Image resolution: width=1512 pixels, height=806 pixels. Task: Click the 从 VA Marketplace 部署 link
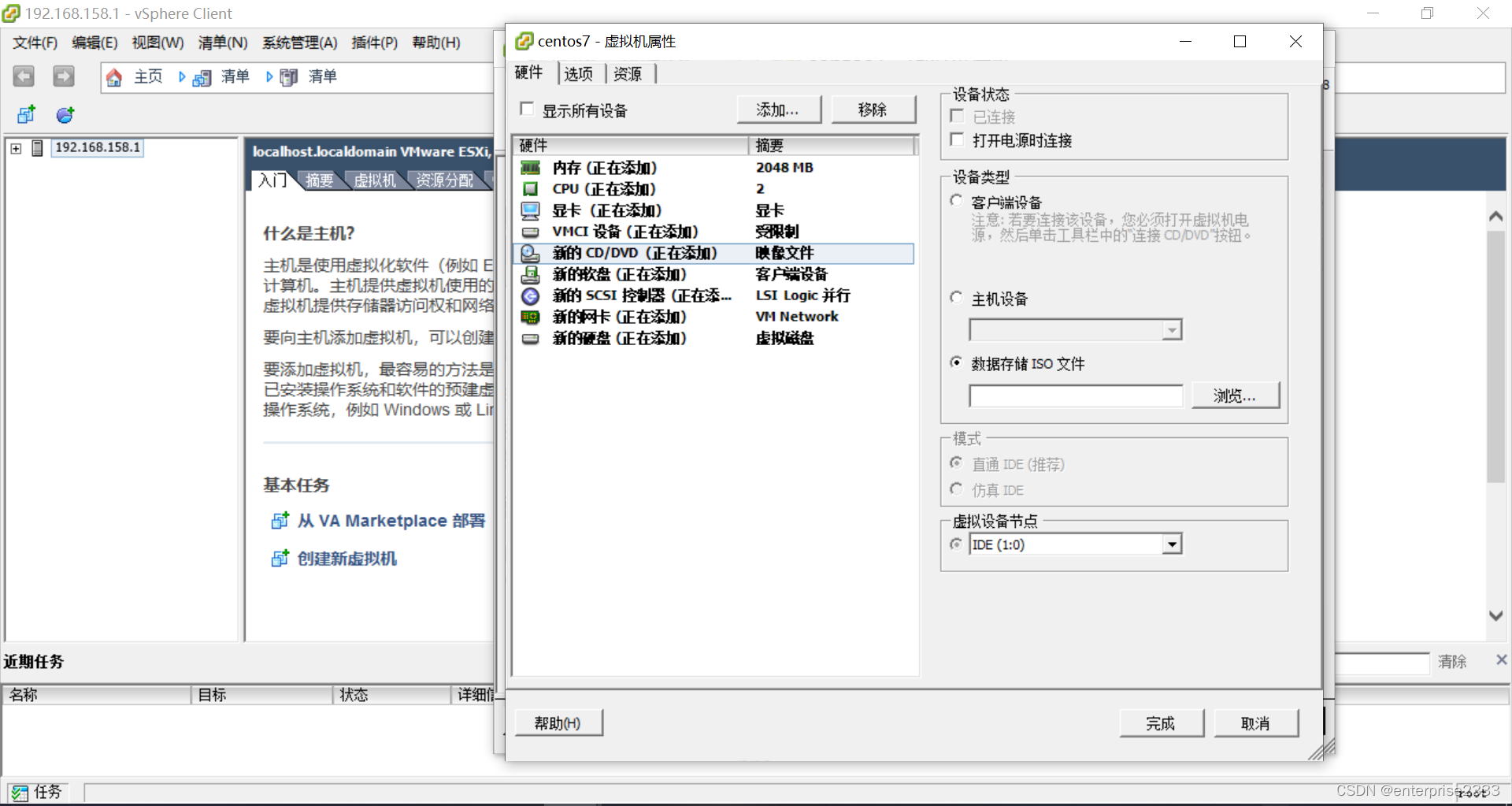391,521
